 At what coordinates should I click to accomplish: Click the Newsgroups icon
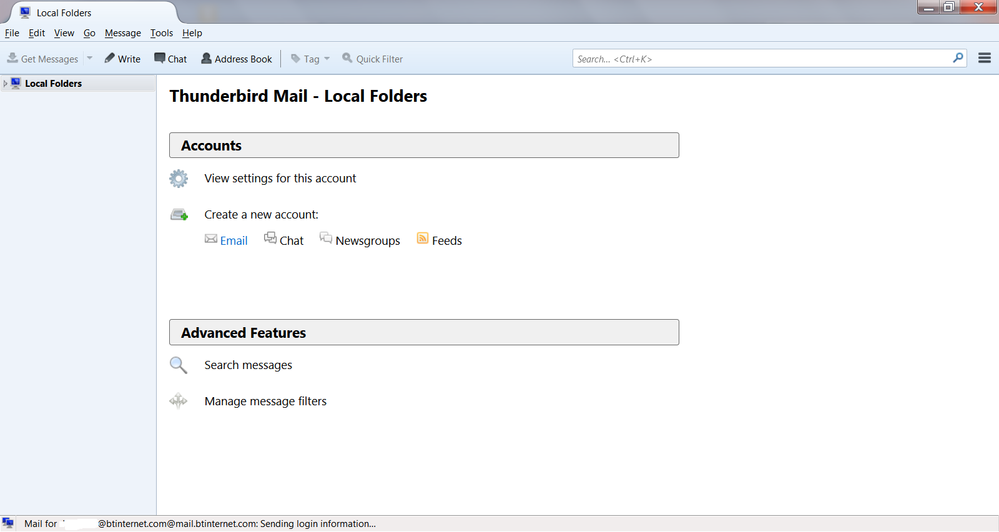(326, 238)
